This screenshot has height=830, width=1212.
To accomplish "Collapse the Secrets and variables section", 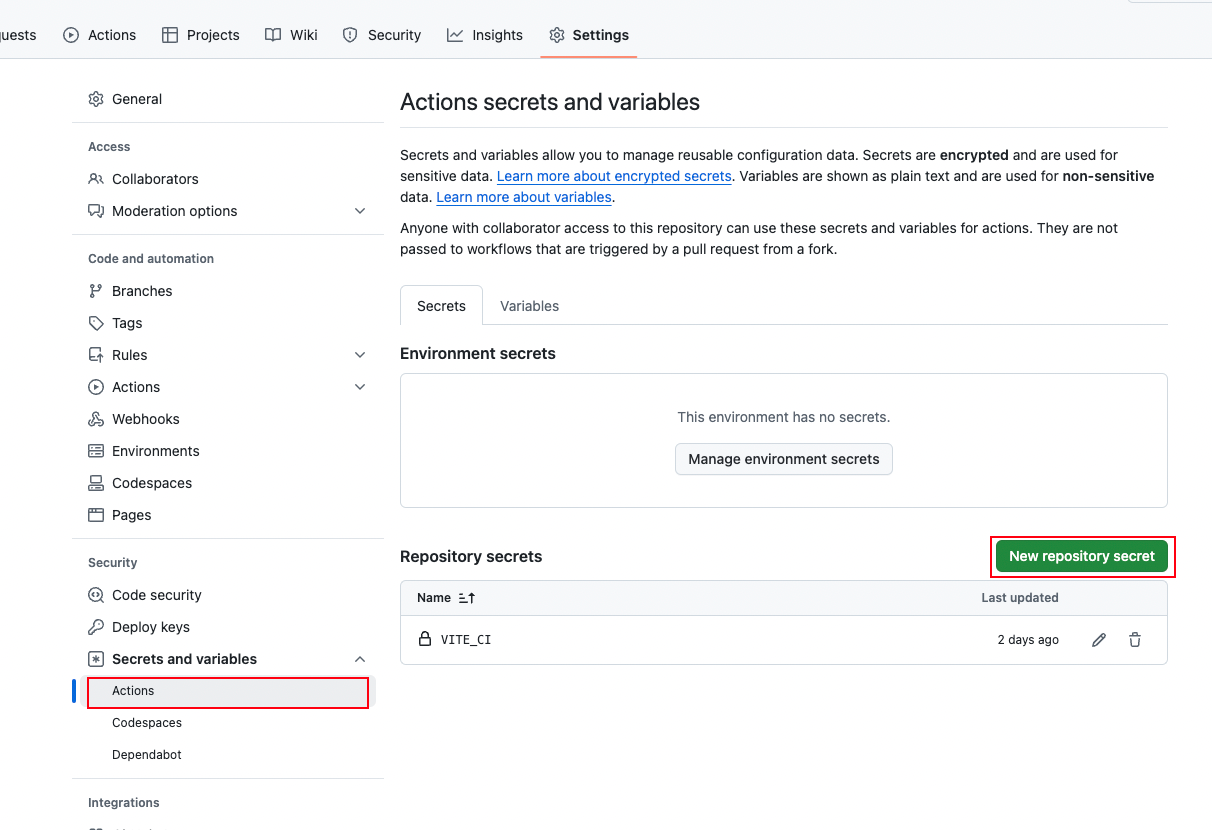I will click(360, 659).
